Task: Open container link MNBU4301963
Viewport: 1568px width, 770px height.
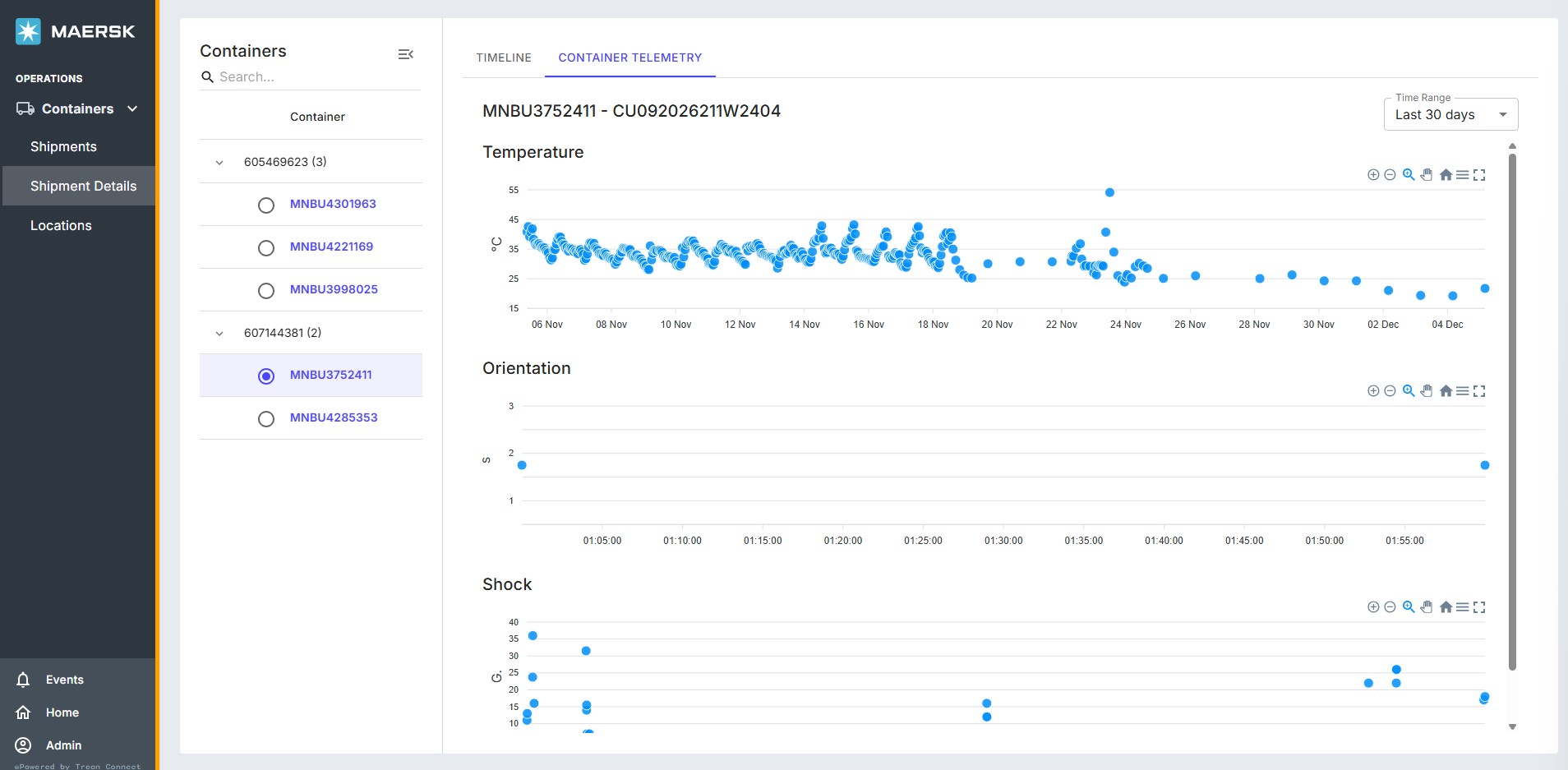Action: point(333,204)
